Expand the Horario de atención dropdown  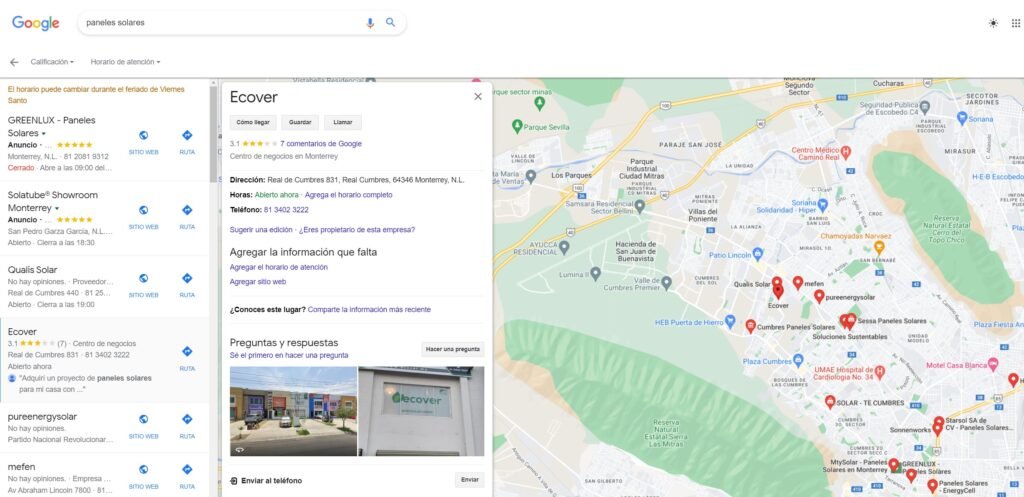click(125, 62)
